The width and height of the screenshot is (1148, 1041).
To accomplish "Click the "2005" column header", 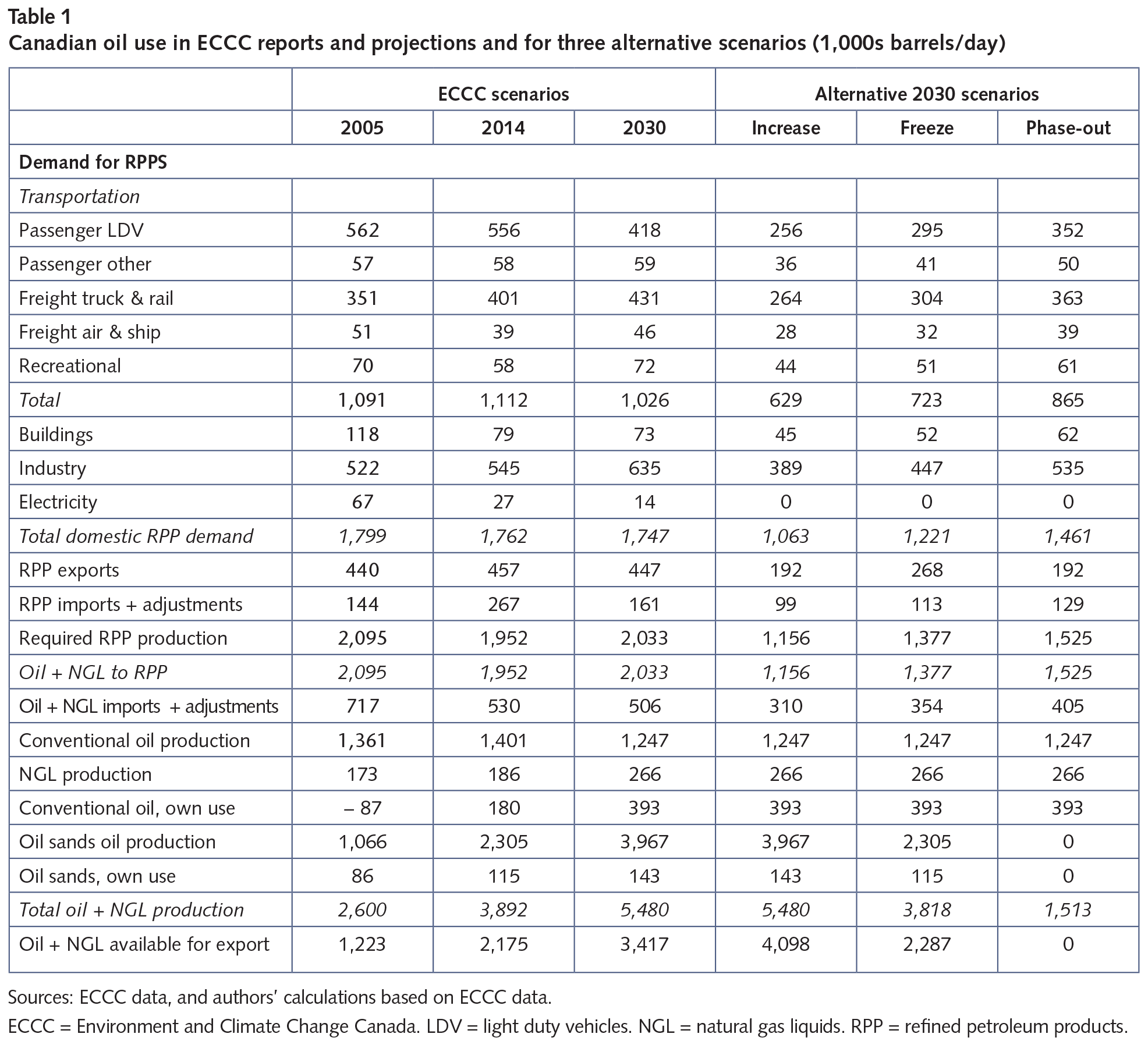I will (362, 128).
